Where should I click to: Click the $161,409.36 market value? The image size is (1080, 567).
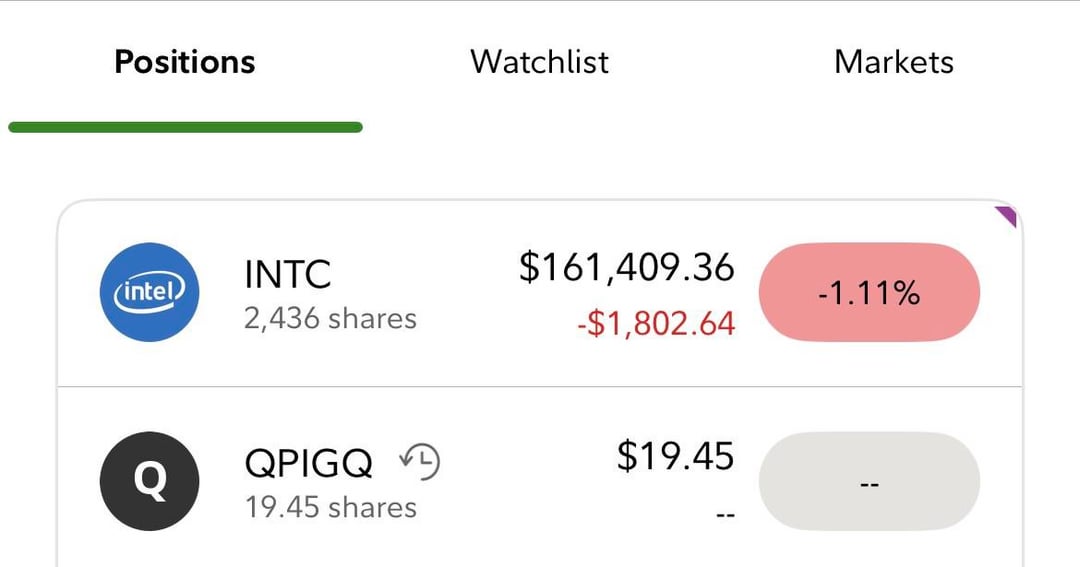pos(627,267)
